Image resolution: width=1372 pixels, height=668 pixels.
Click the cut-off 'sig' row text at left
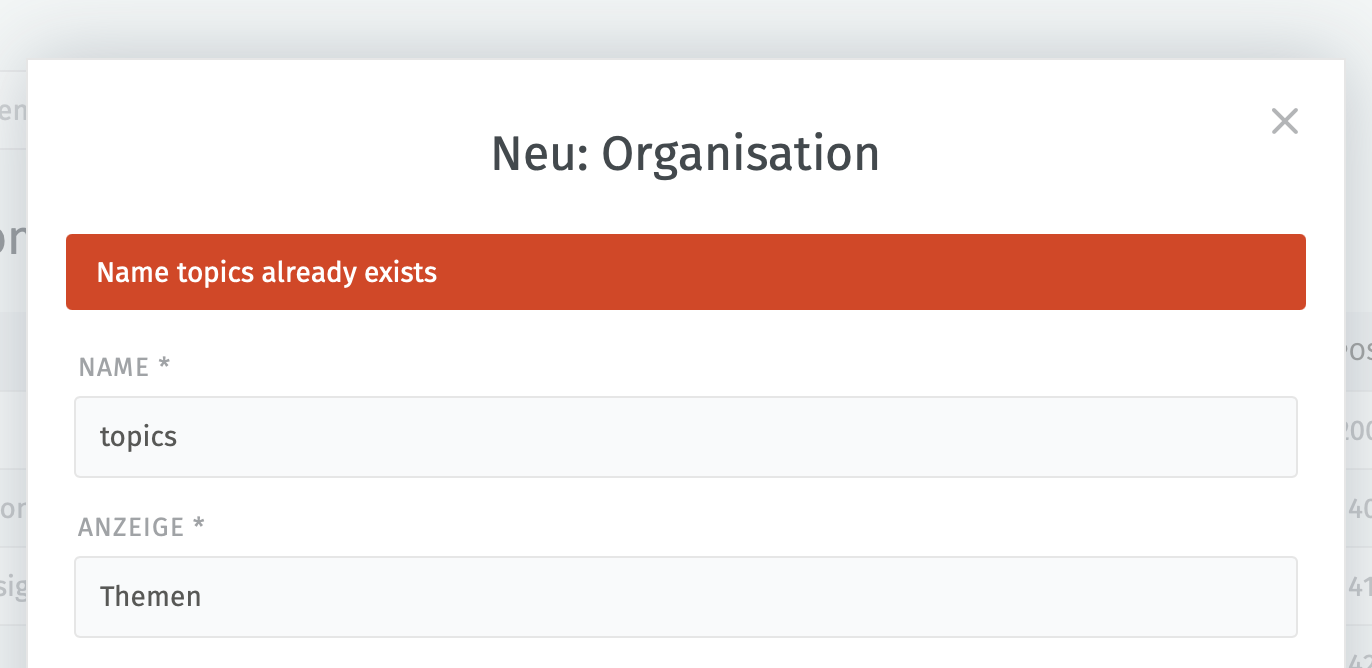[13, 586]
